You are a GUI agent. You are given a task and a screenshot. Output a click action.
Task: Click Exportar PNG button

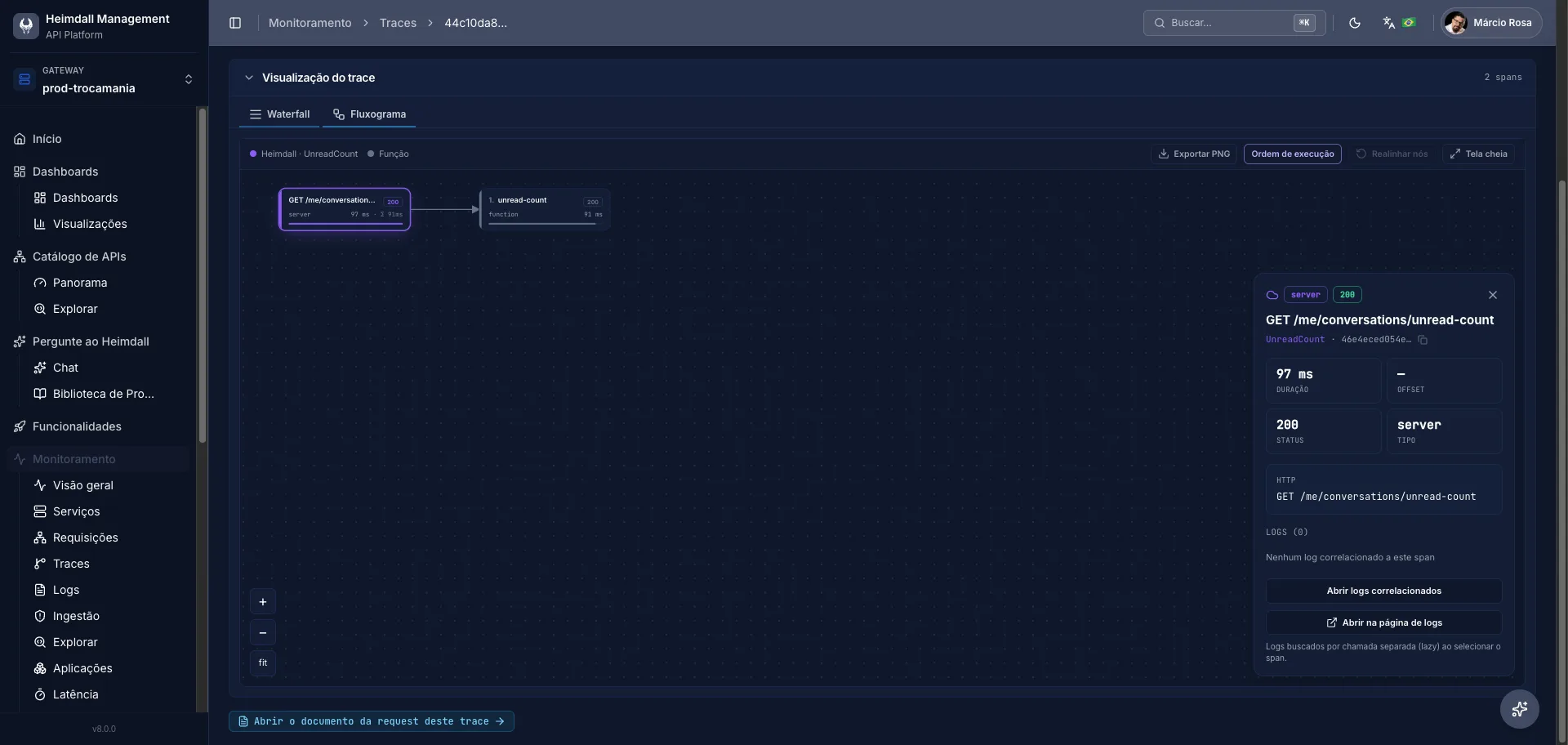coord(1194,154)
